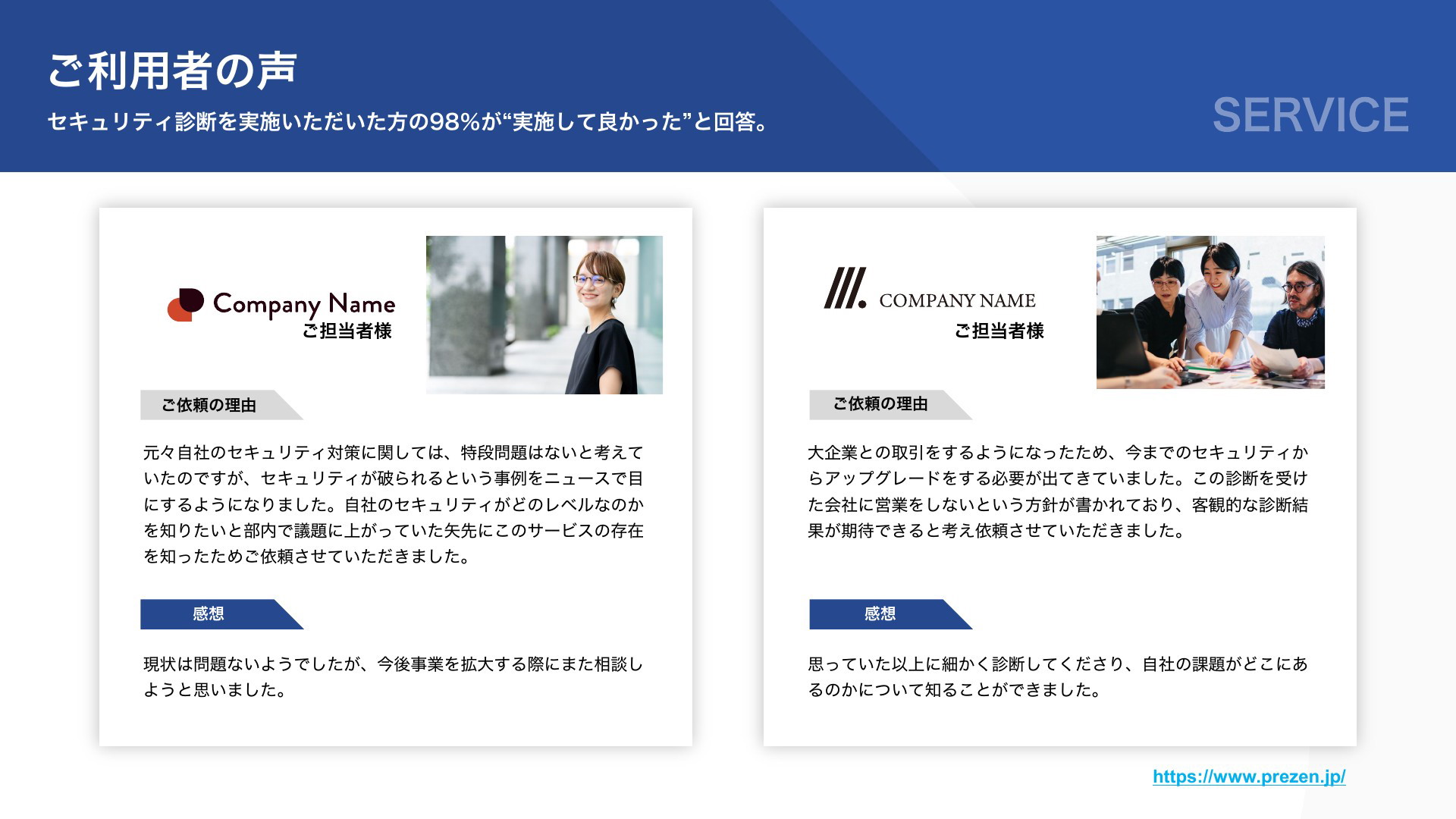This screenshot has height=819, width=1456.
Task: Select the SERVICE header label
Action: coord(1310,115)
